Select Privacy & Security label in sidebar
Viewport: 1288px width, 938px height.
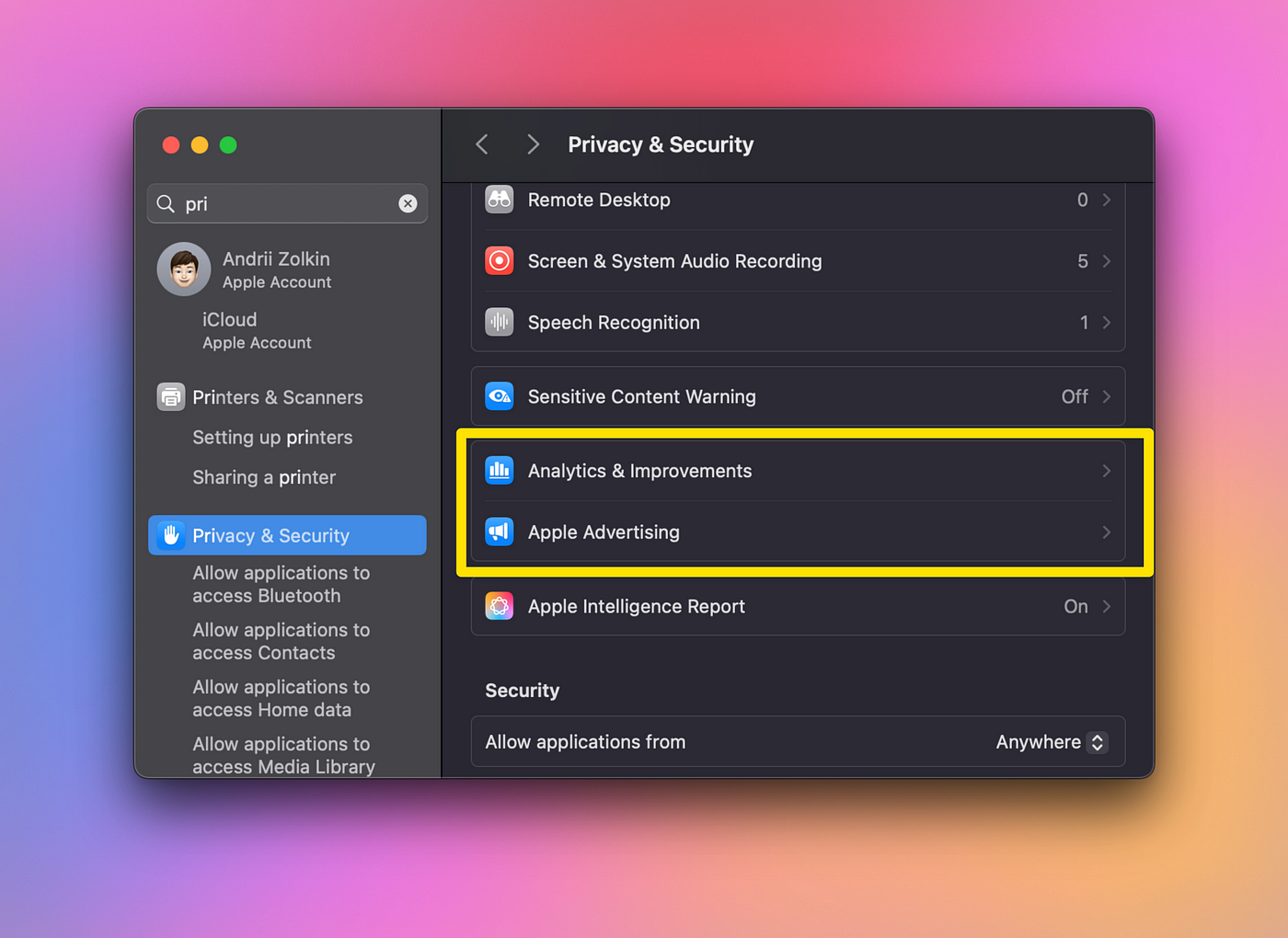(x=270, y=535)
